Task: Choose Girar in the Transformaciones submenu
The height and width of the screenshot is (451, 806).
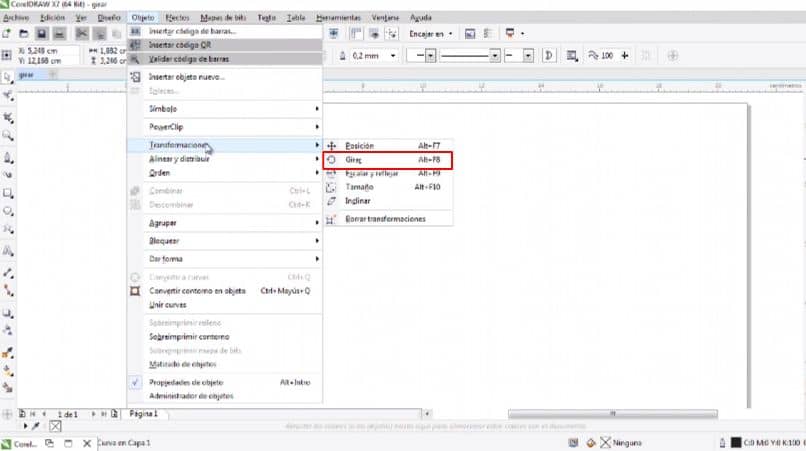Action: click(x=388, y=160)
